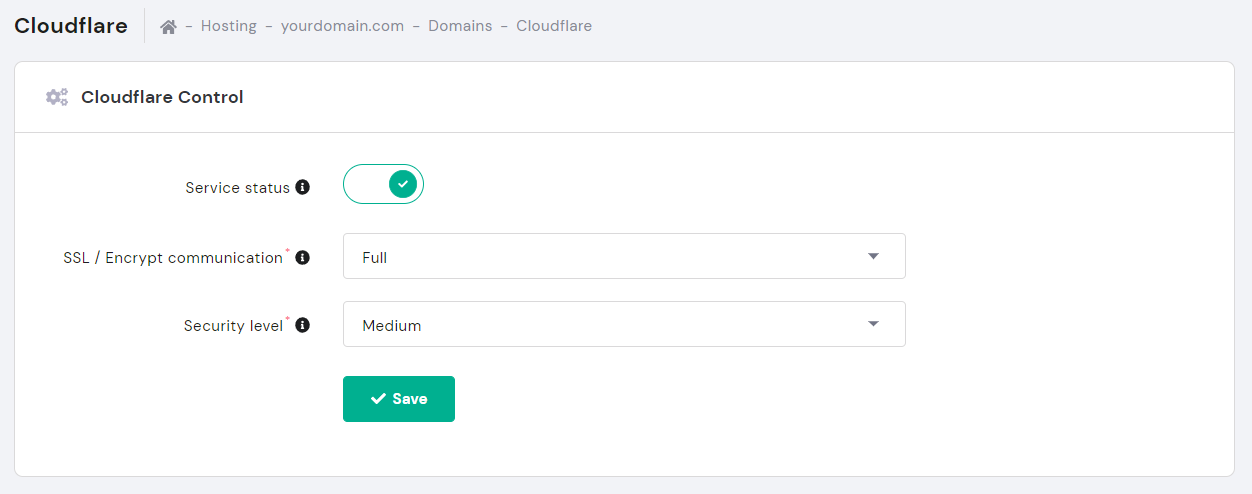Click the checkmark icon on the Save button
The image size is (1252, 494).
coord(378,399)
